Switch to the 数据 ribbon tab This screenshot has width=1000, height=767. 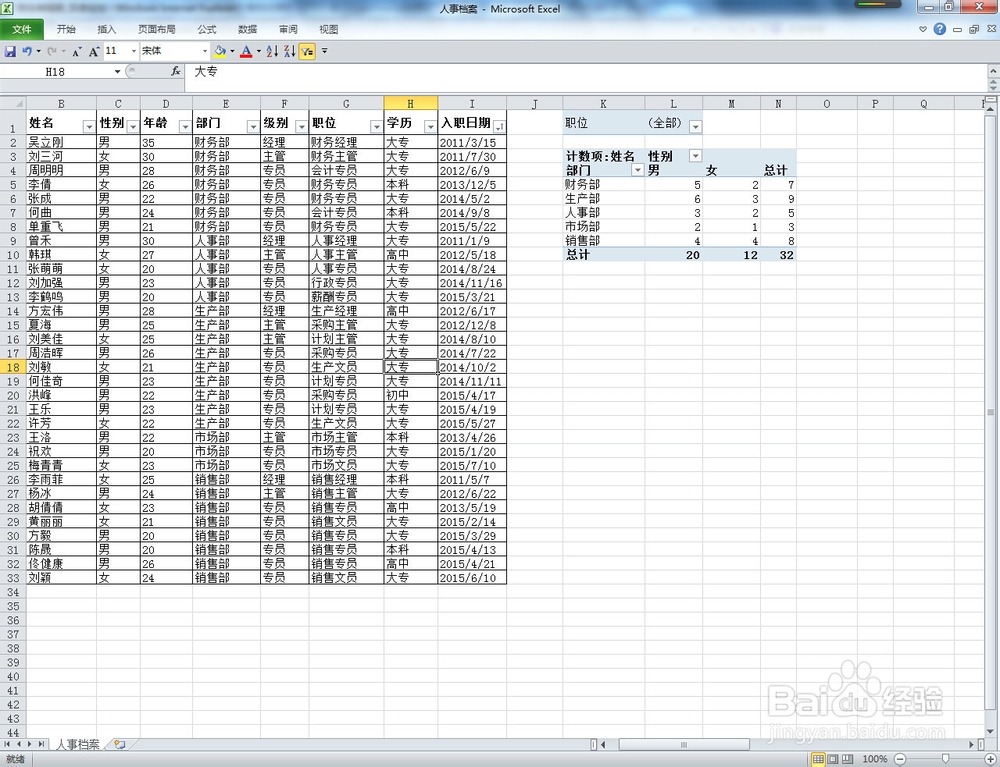point(247,29)
